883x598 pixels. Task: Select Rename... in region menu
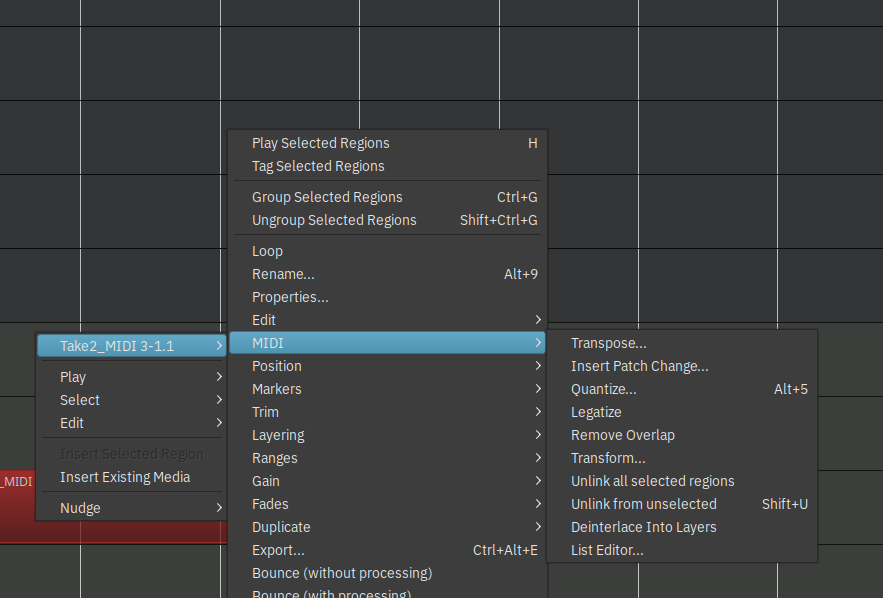(283, 274)
